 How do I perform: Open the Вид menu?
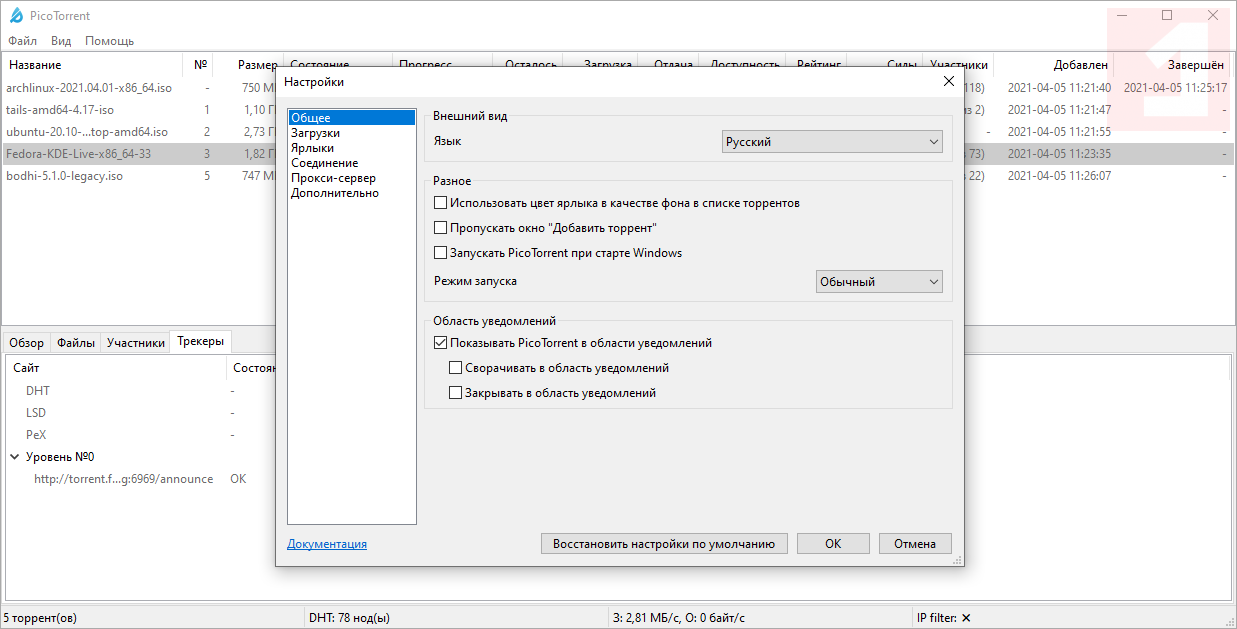[61, 41]
